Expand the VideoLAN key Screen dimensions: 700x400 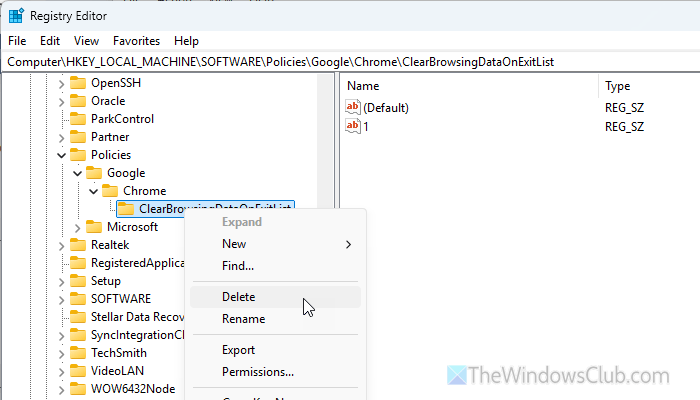[62, 372]
